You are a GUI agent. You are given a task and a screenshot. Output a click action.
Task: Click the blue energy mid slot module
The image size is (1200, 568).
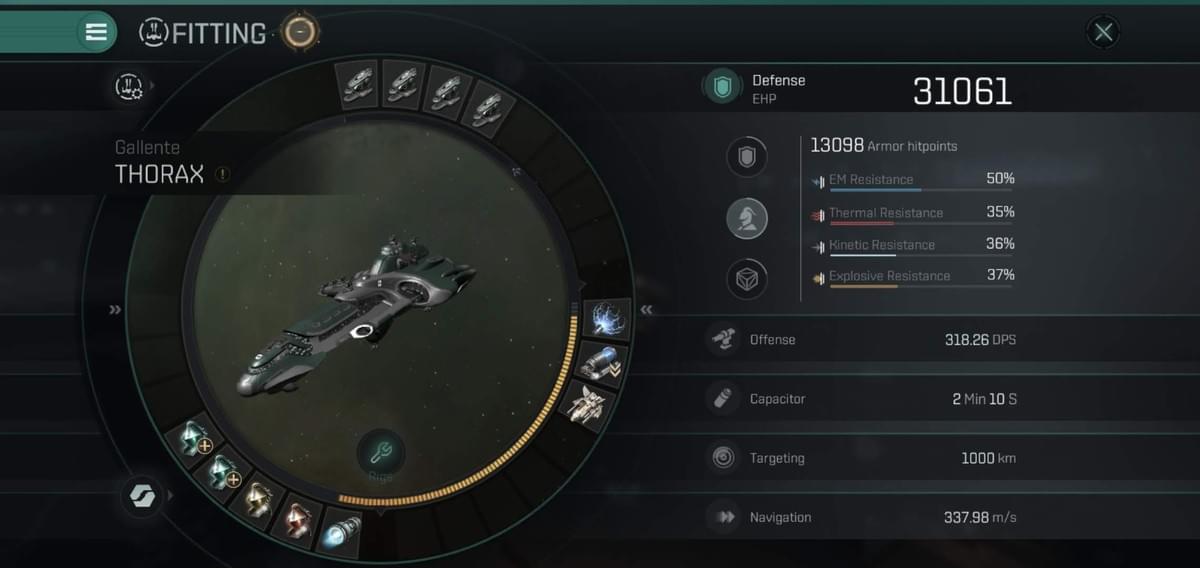point(606,319)
